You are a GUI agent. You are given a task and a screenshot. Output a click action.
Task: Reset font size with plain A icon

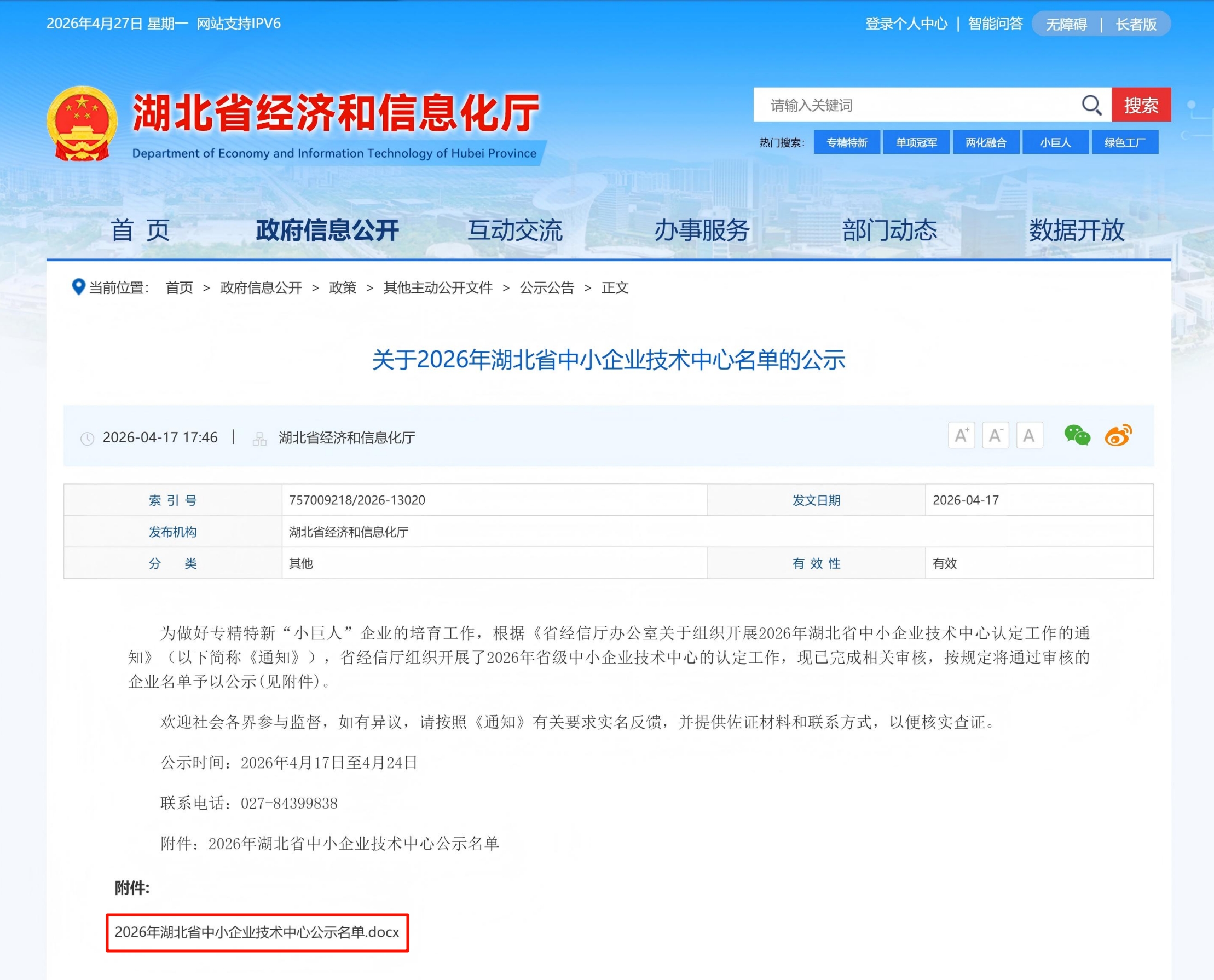pos(1029,435)
